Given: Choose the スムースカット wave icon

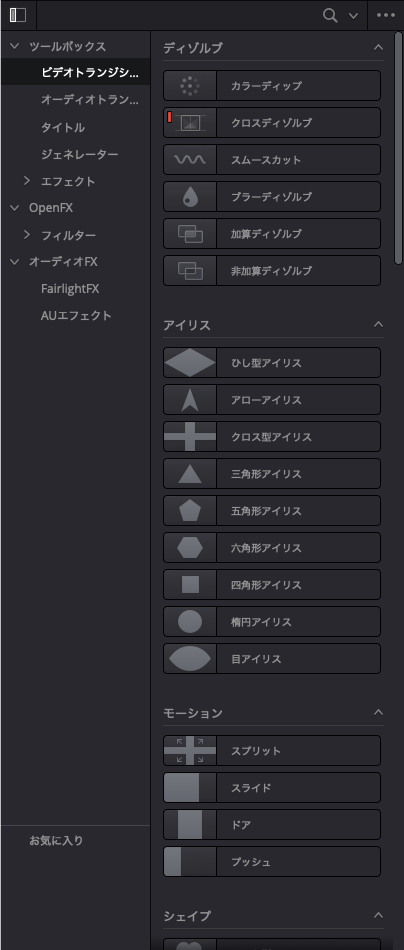Looking at the screenshot, I should click(x=190, y=159).
